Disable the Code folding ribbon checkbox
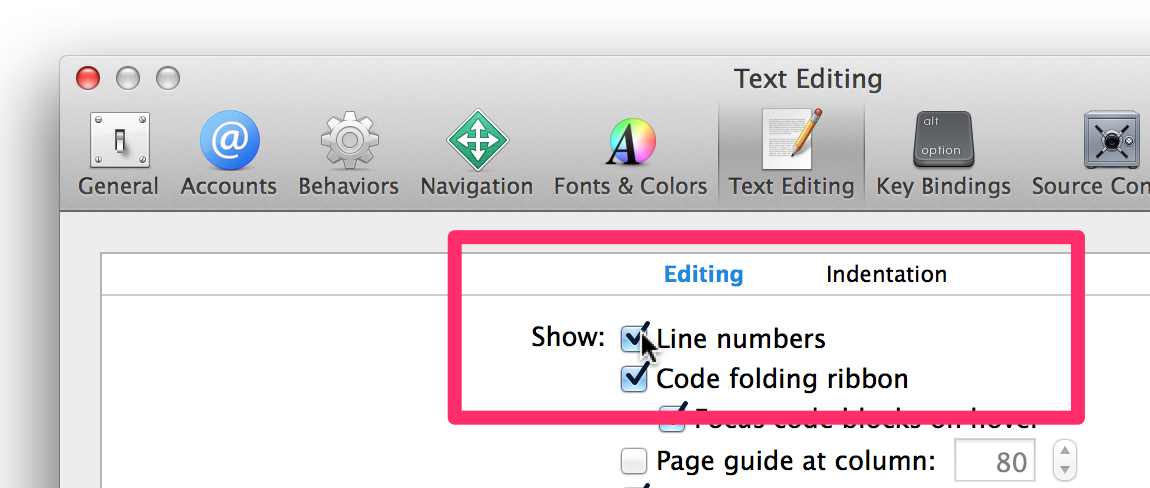This screenshot has height=488, width=1150. click(x=634, y=378)
